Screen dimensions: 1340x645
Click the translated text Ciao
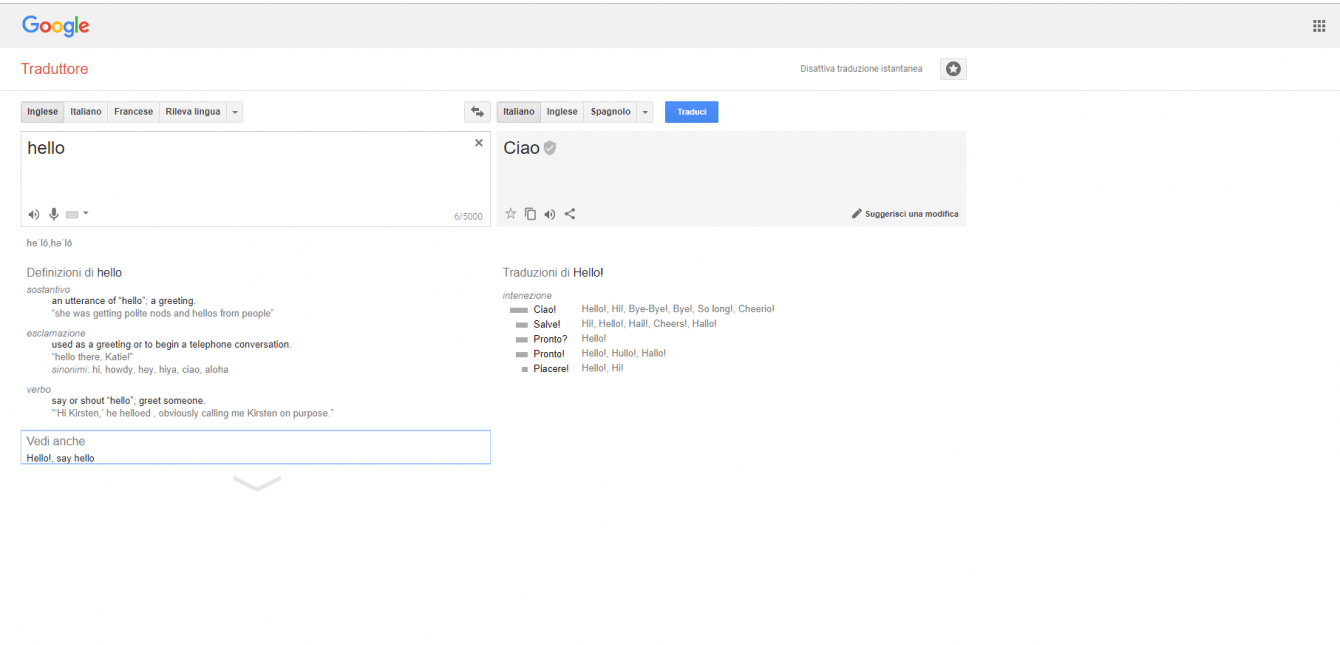[521, 148]
